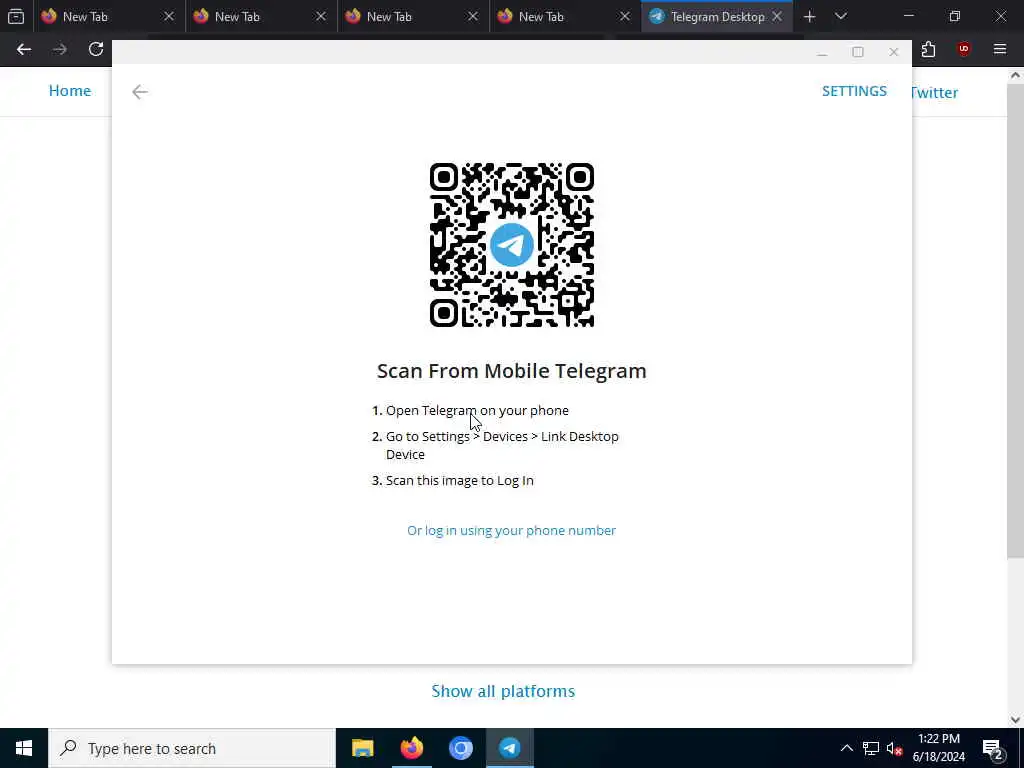Click the Open Telegram on your phone step
Image resolution: width=1024 pixels, height=768 pixels.
477,411
